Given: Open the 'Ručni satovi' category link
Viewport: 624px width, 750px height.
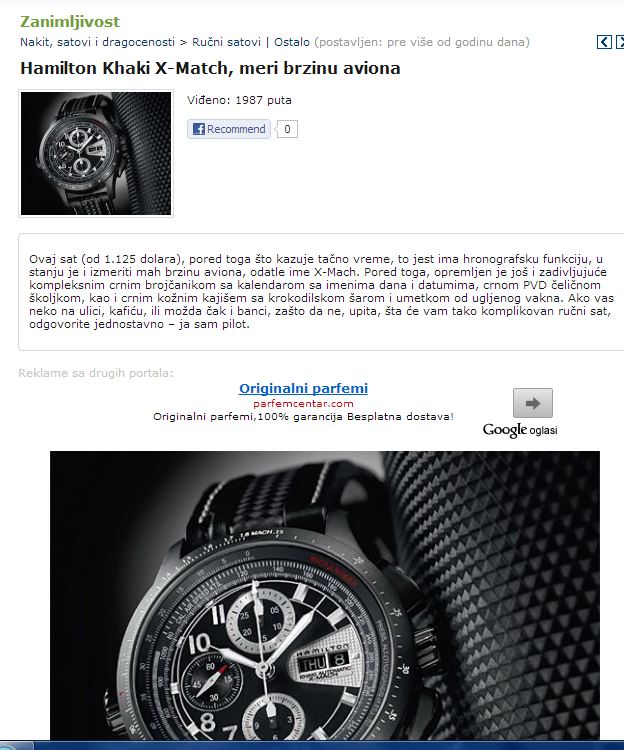Looking at the screenshot, I should coord(226,42).
